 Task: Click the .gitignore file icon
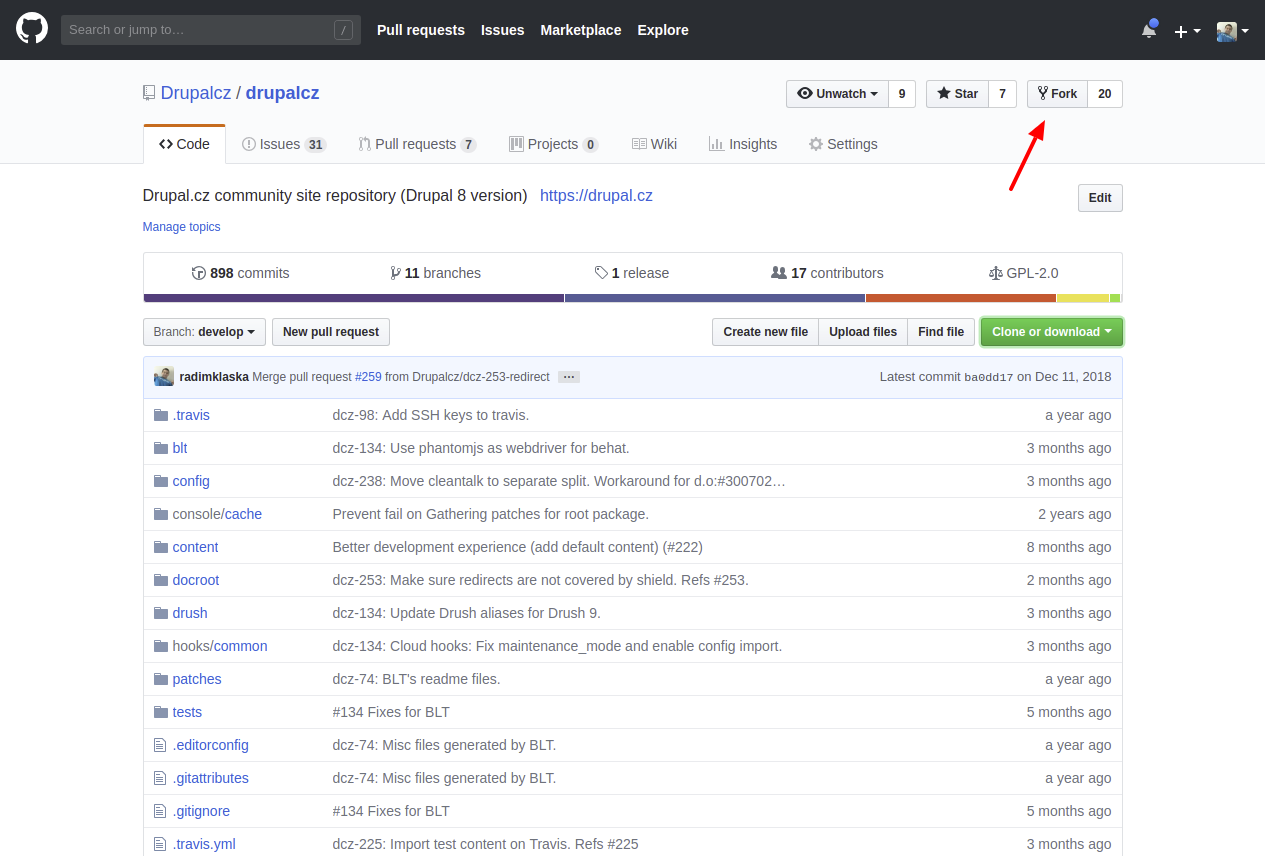pyautogui.click(x=160, y=811)
